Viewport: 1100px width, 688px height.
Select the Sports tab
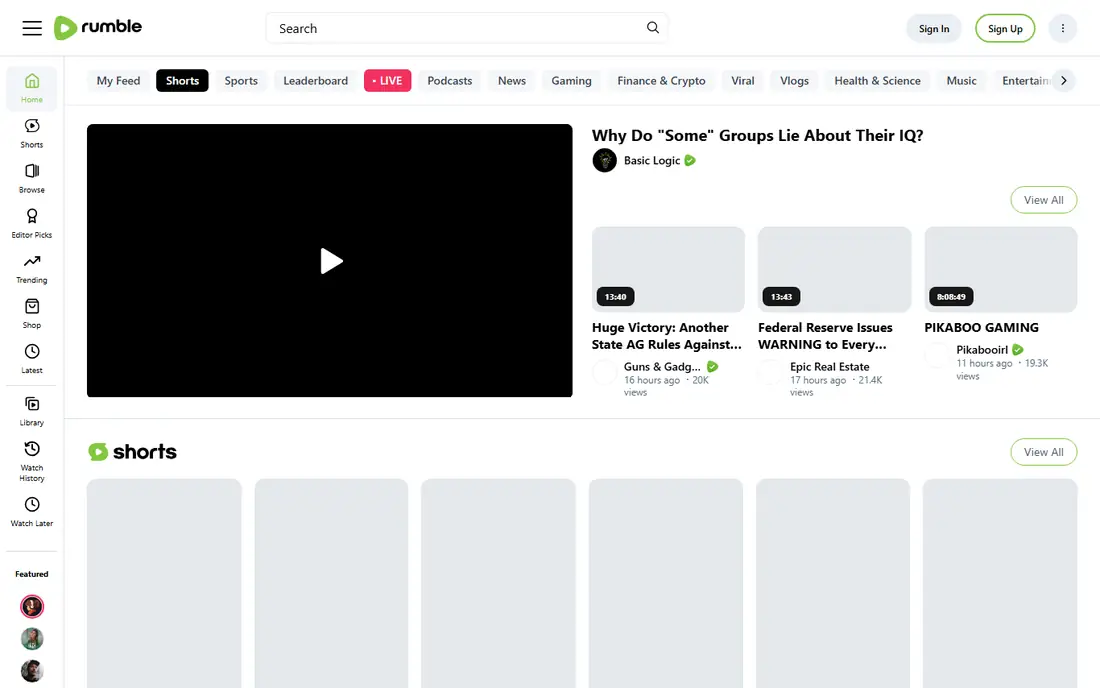[x=241, y=81]
